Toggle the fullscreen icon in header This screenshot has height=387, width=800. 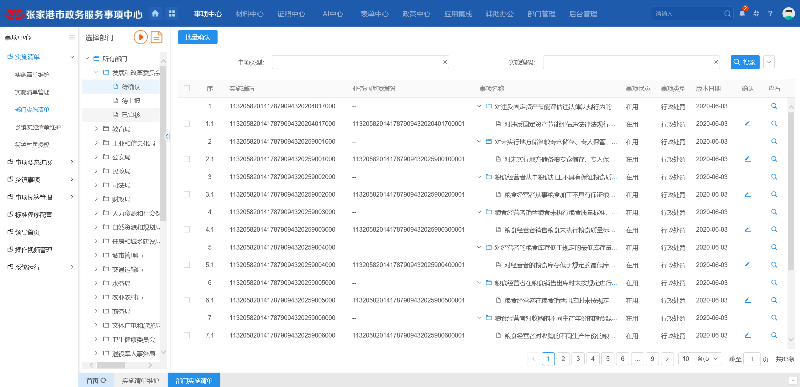point(756,14)
